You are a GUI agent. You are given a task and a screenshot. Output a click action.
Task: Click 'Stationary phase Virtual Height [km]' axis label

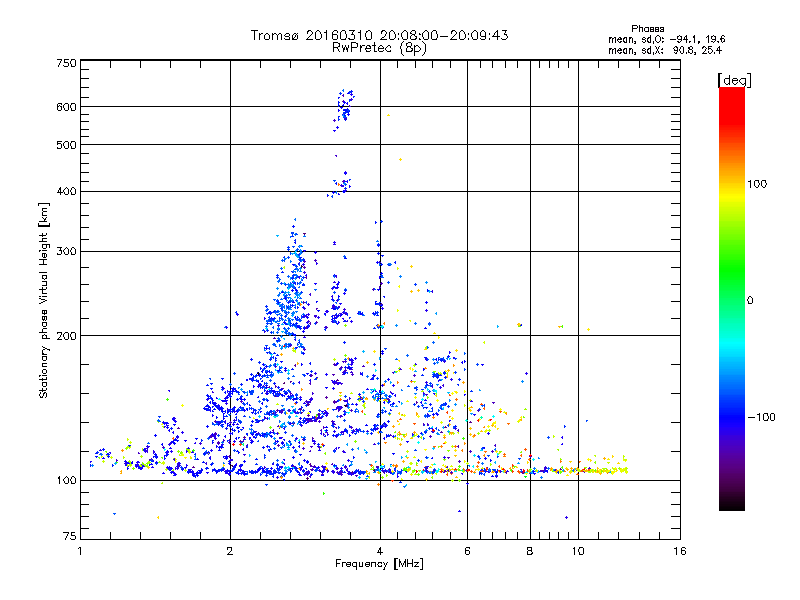(x=44, y=301)
